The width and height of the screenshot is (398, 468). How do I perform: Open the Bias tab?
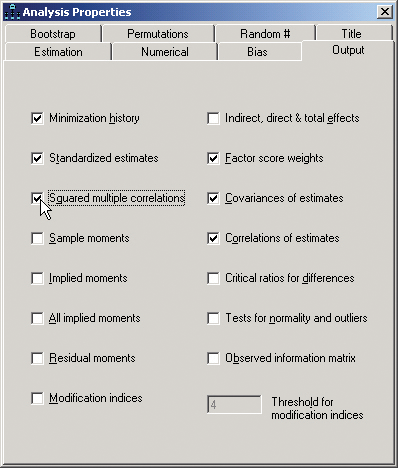(x=257, y=52)
